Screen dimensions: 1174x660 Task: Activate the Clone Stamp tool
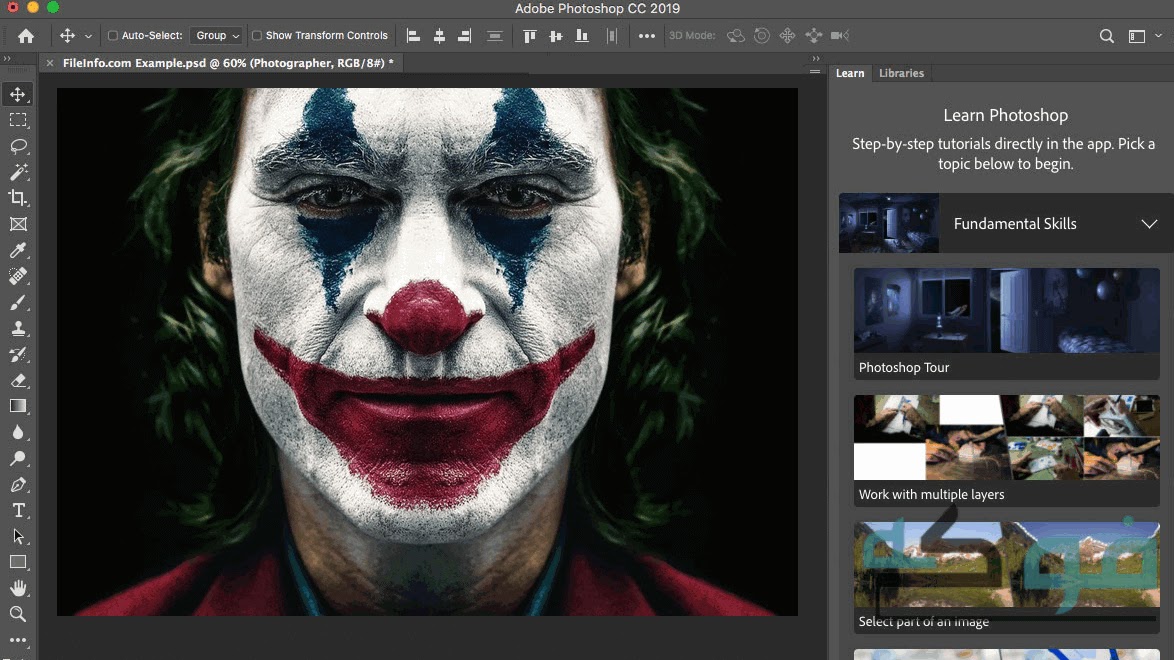(18, 328)
